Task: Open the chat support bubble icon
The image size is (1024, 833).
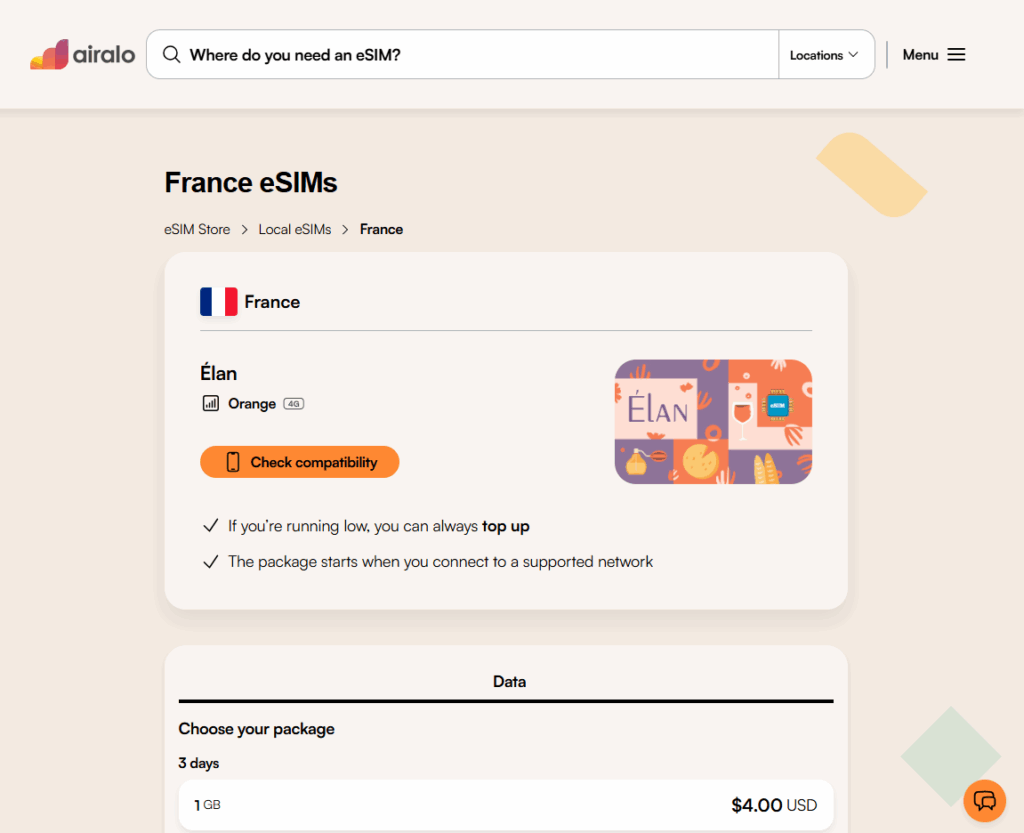Action: 984,800
